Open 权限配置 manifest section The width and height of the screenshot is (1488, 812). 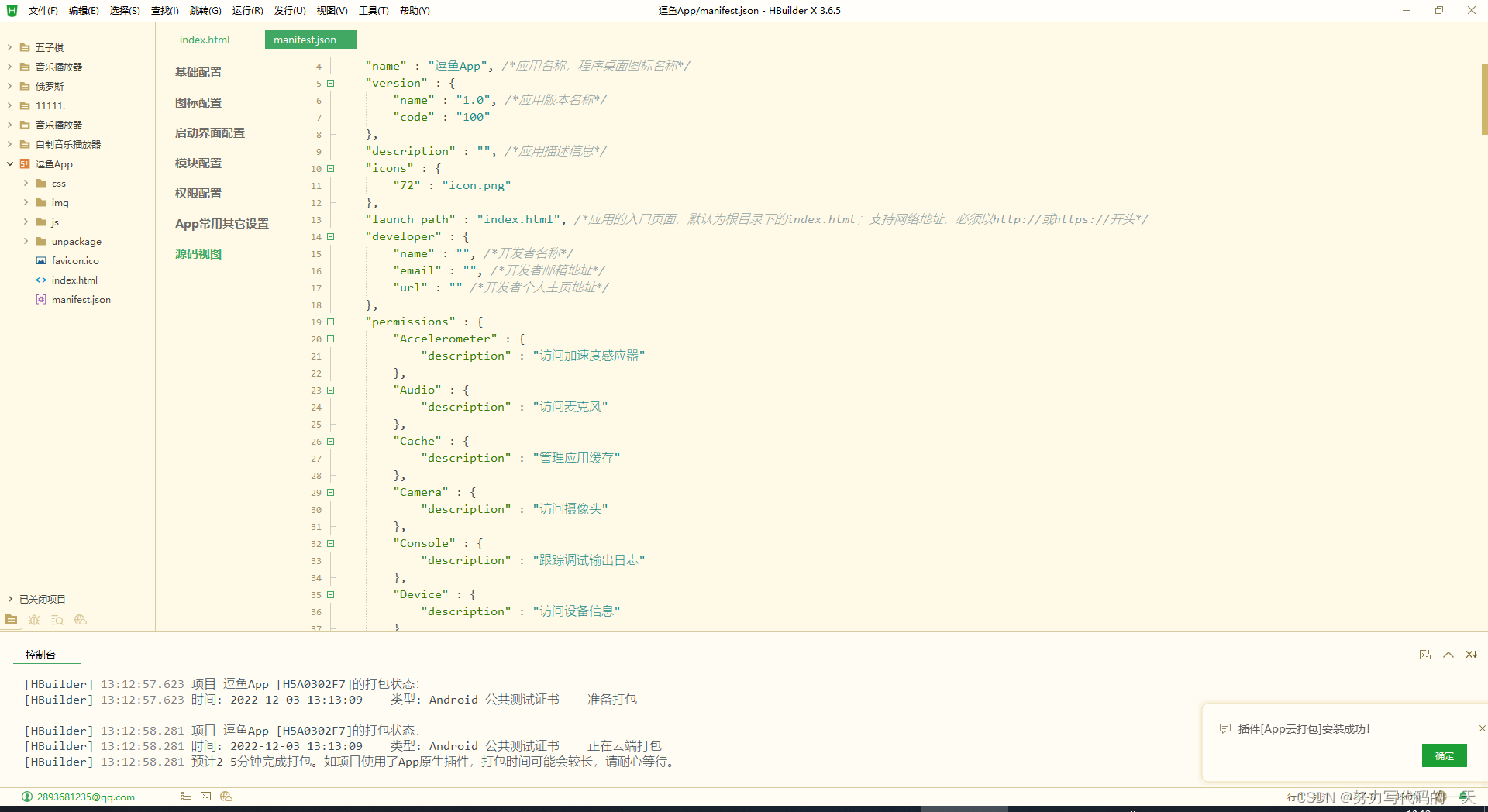[198, 193]
